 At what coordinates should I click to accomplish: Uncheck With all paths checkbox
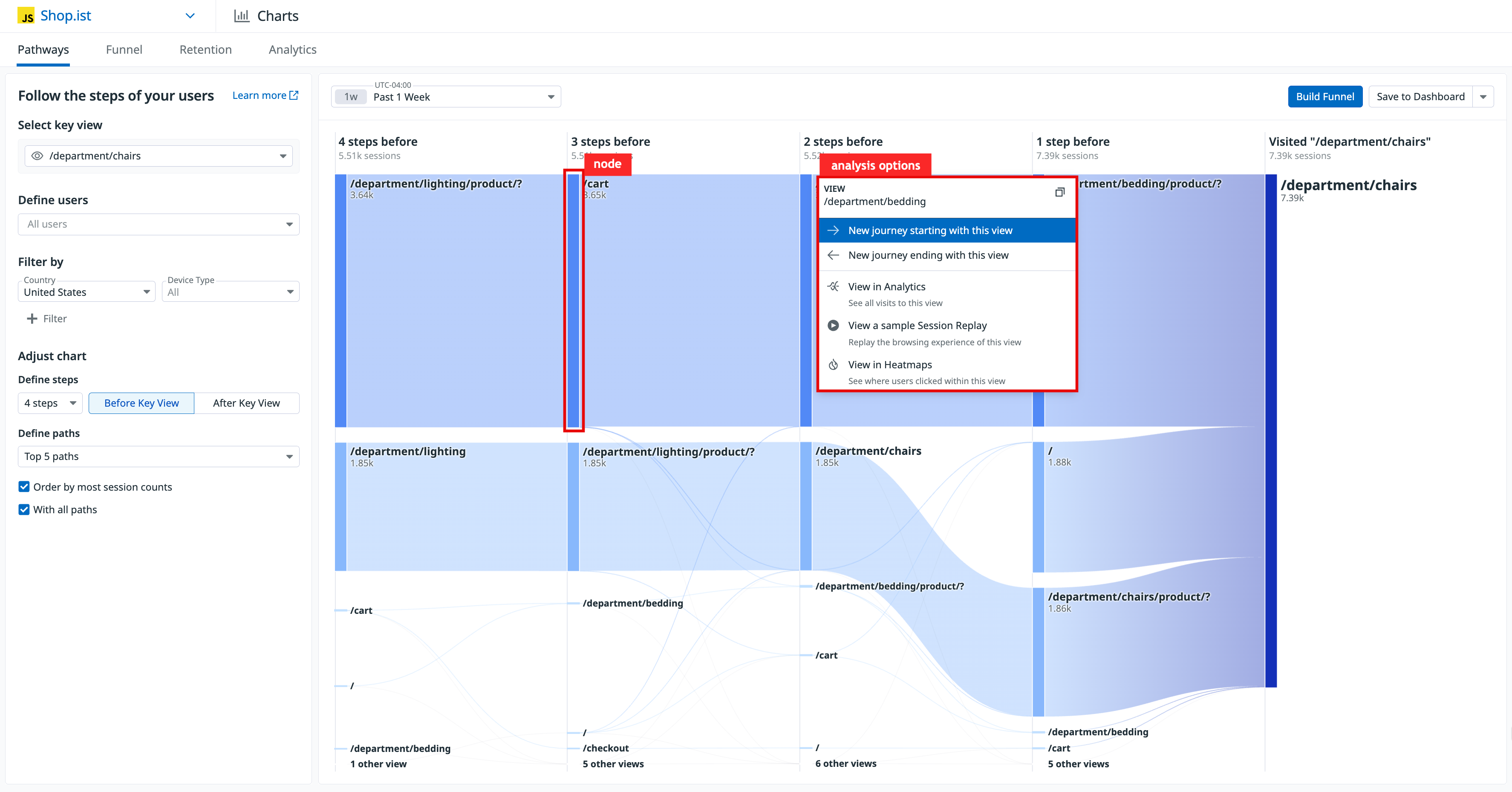[x=24, y=510]
